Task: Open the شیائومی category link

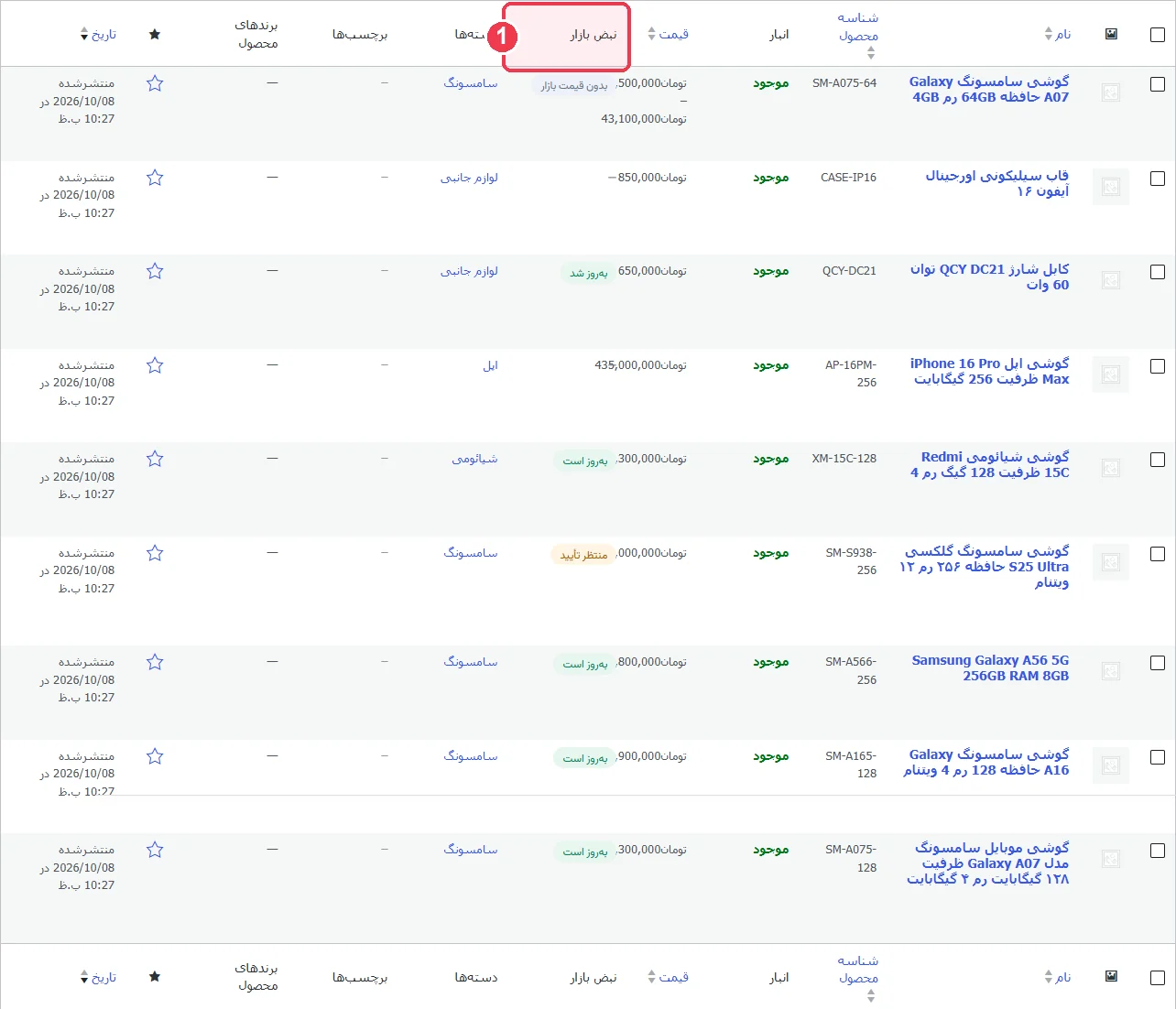Action: [474, 459]
